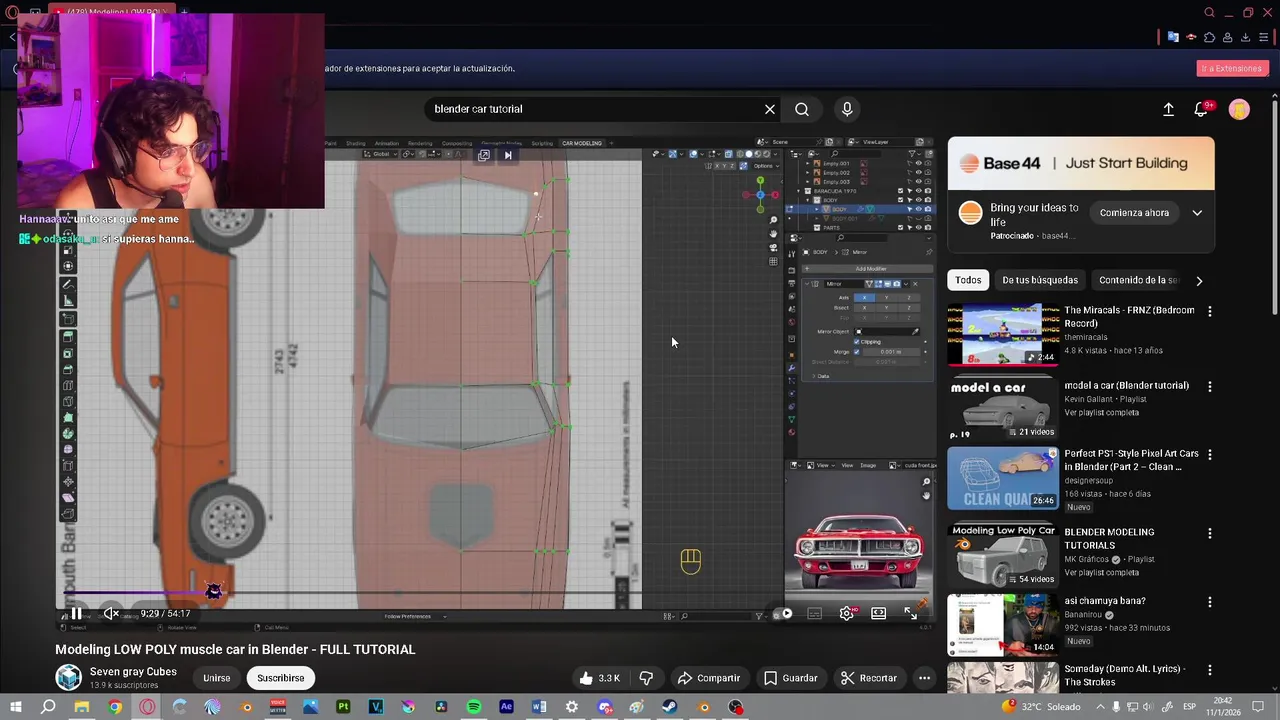Clear the search box with the X
This screenshot has width=1280, height=720.
click(x=770, y=109)
